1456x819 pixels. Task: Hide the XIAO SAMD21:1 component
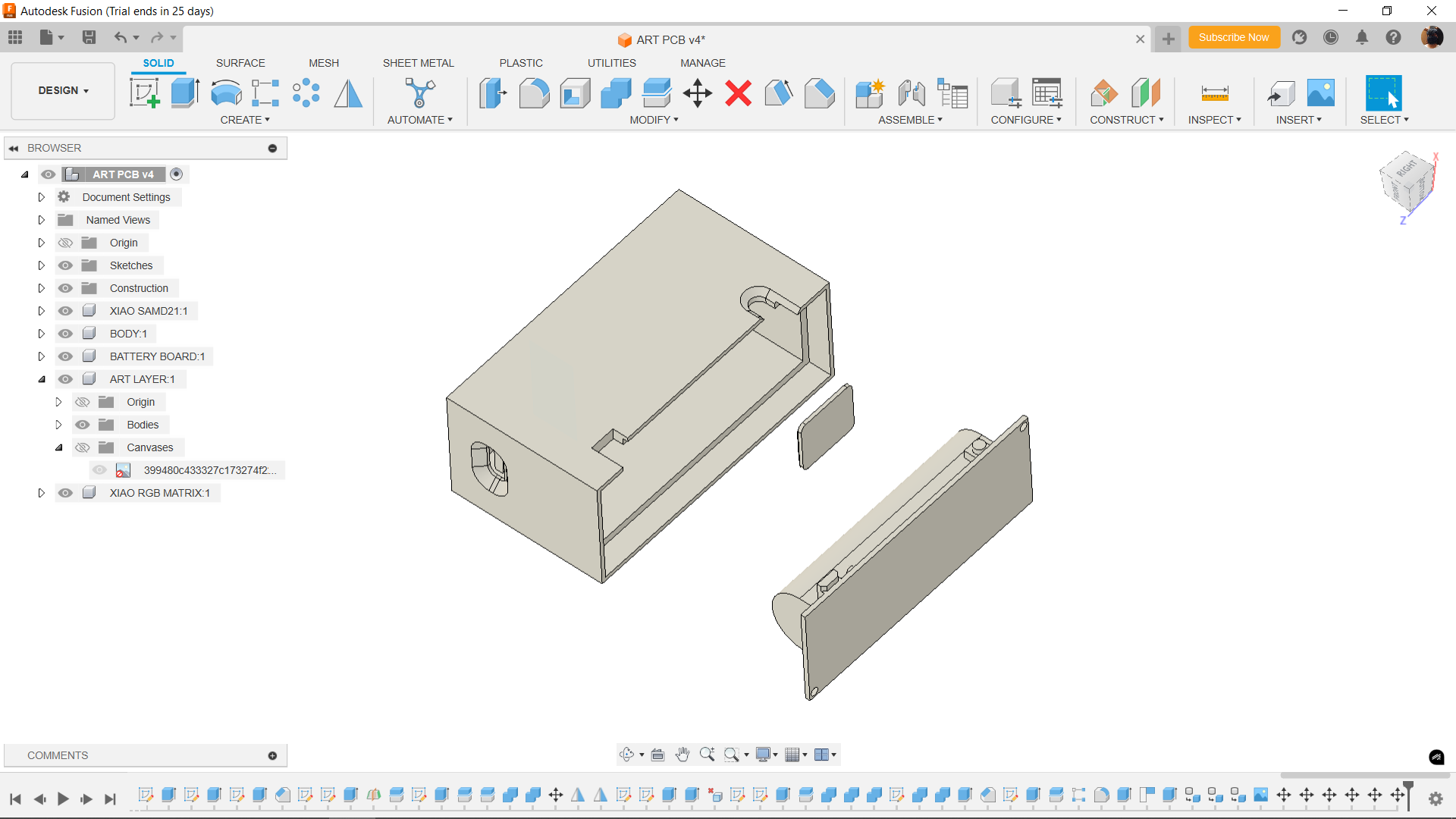point(66,311)
